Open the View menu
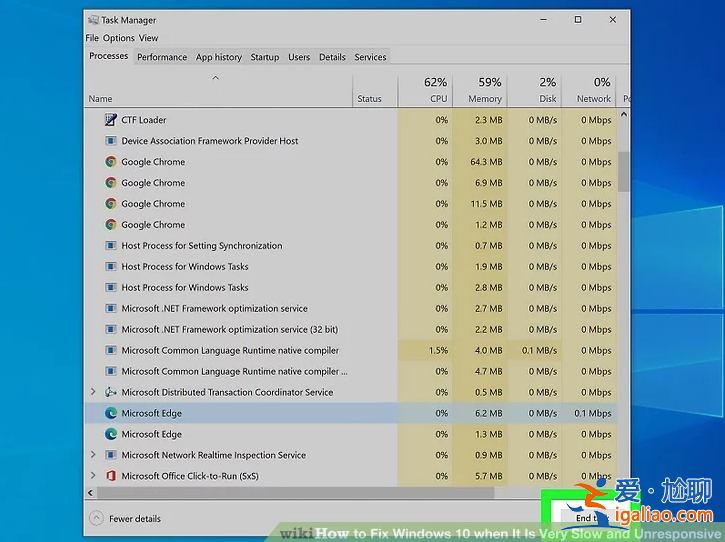The height and width of the screenshot is (542, 725). pyautogui.click(x=148, y=38)
